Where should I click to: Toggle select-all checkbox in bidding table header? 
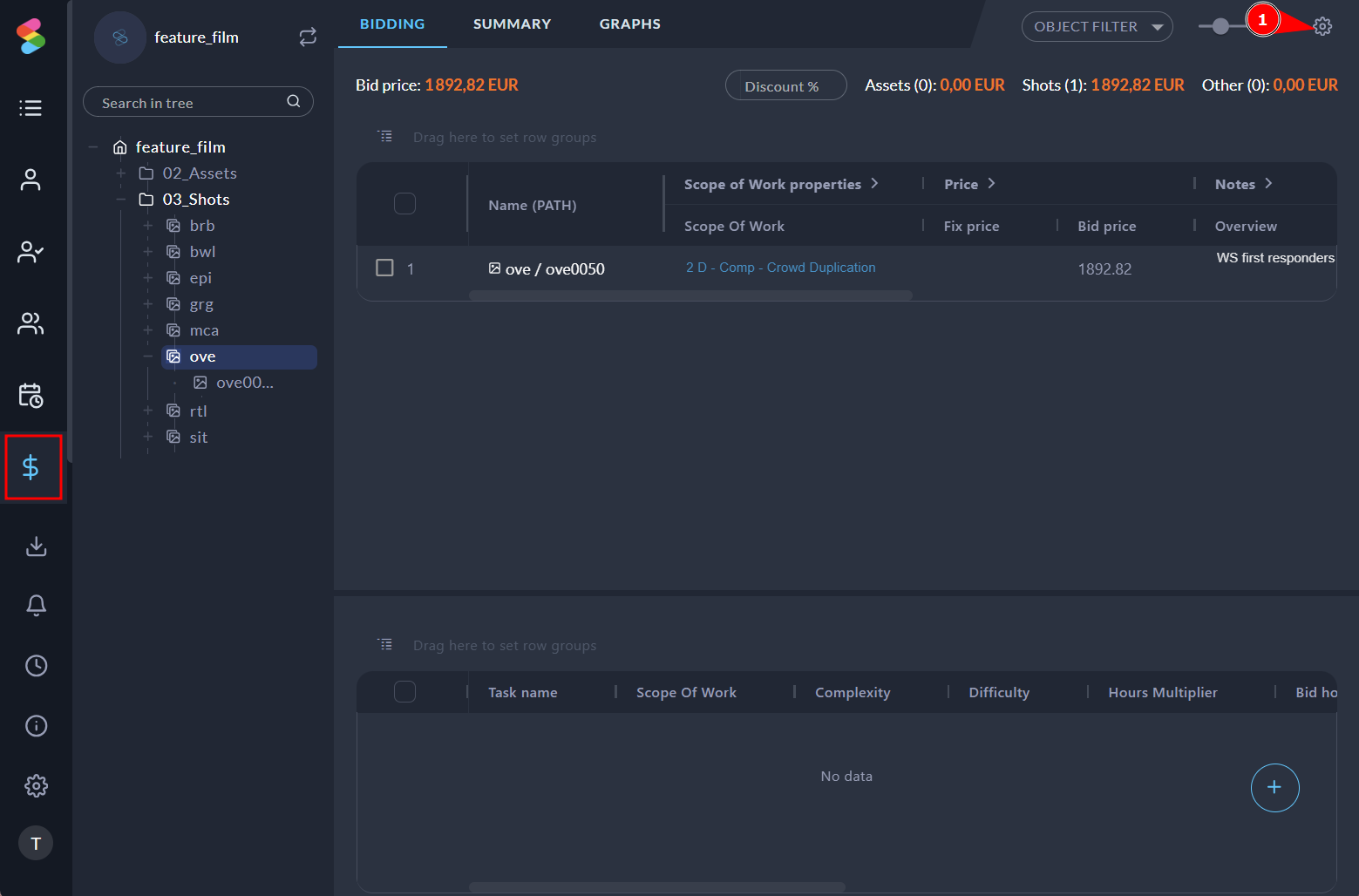pos(404,204)
